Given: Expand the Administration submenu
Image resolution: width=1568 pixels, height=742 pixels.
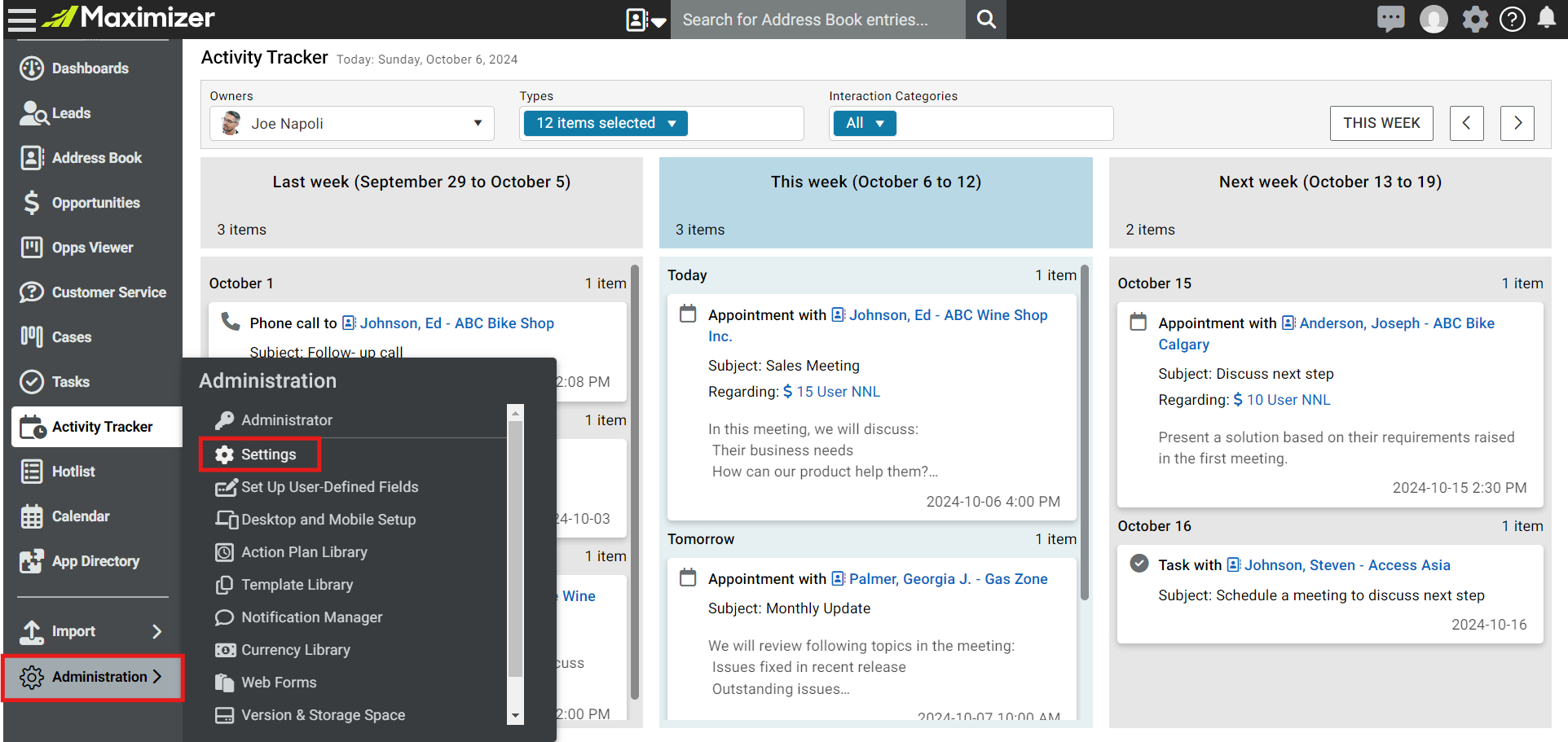Looking at the screenshot, I should [93, 678].
